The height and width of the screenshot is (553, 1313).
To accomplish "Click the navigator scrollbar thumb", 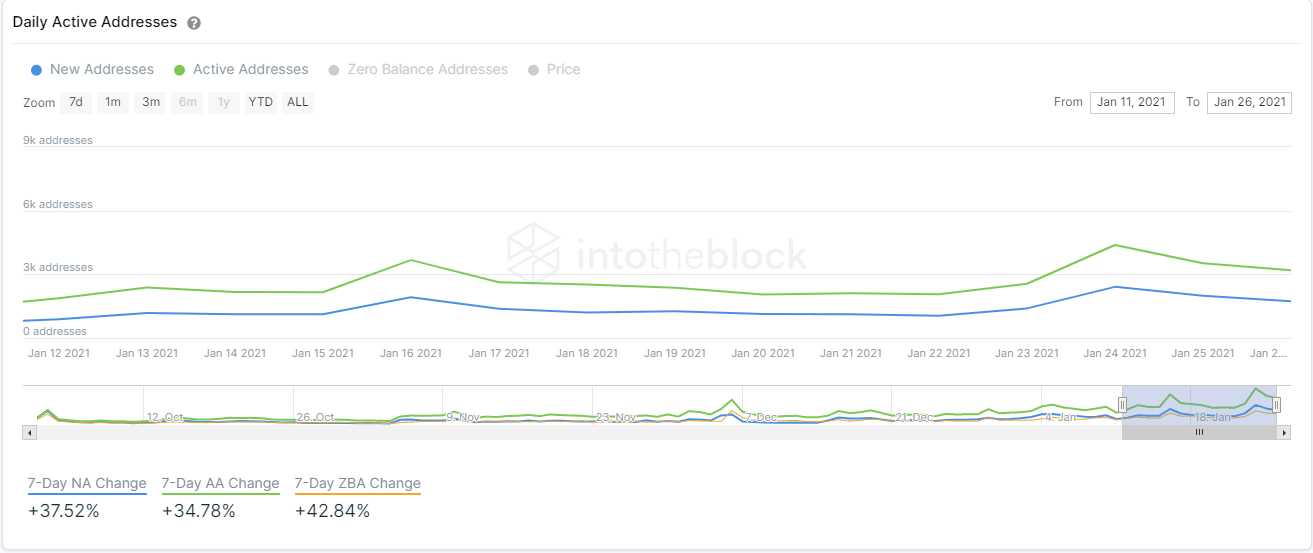I will click(x=1199, y=433).
